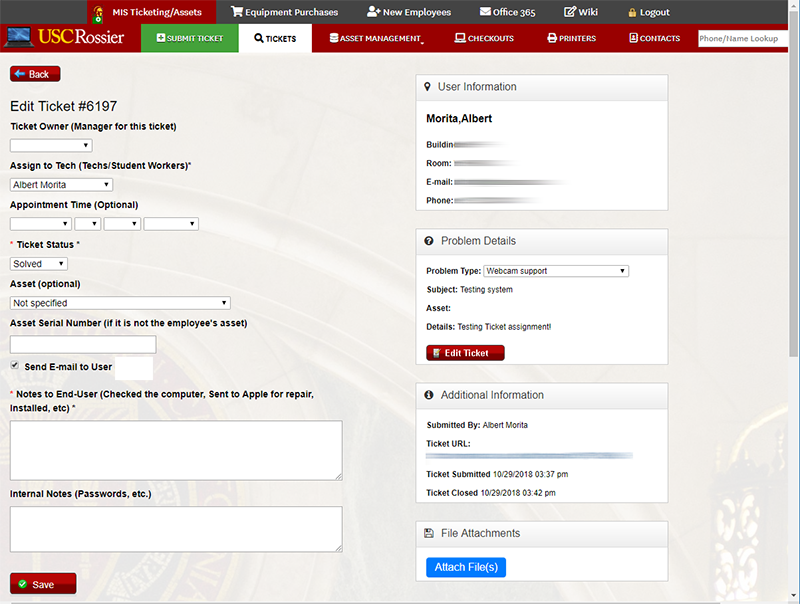Open the Assign to Tech dropdown
Image resolution: width=800 pixels, height=604 pixels.
click(x=61, y=184)
